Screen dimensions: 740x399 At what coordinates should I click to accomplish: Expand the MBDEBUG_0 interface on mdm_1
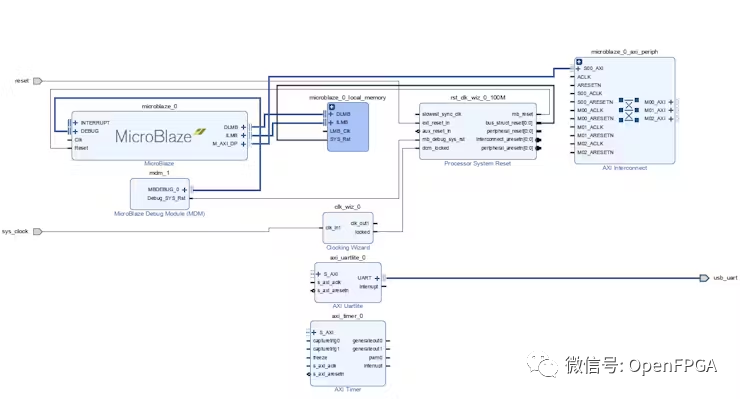185,190
